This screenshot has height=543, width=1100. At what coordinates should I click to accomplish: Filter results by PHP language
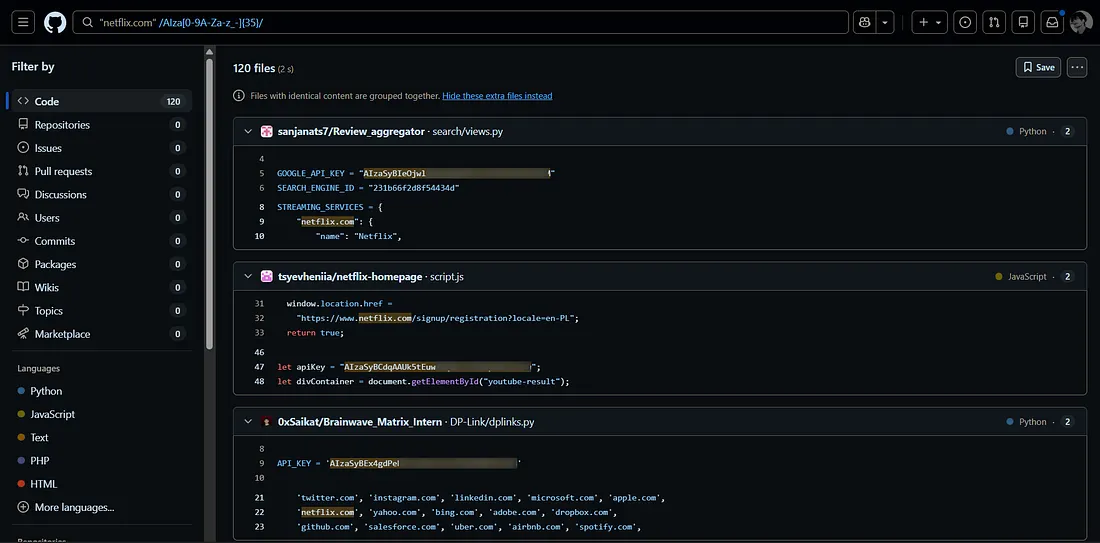click(101, 461)
